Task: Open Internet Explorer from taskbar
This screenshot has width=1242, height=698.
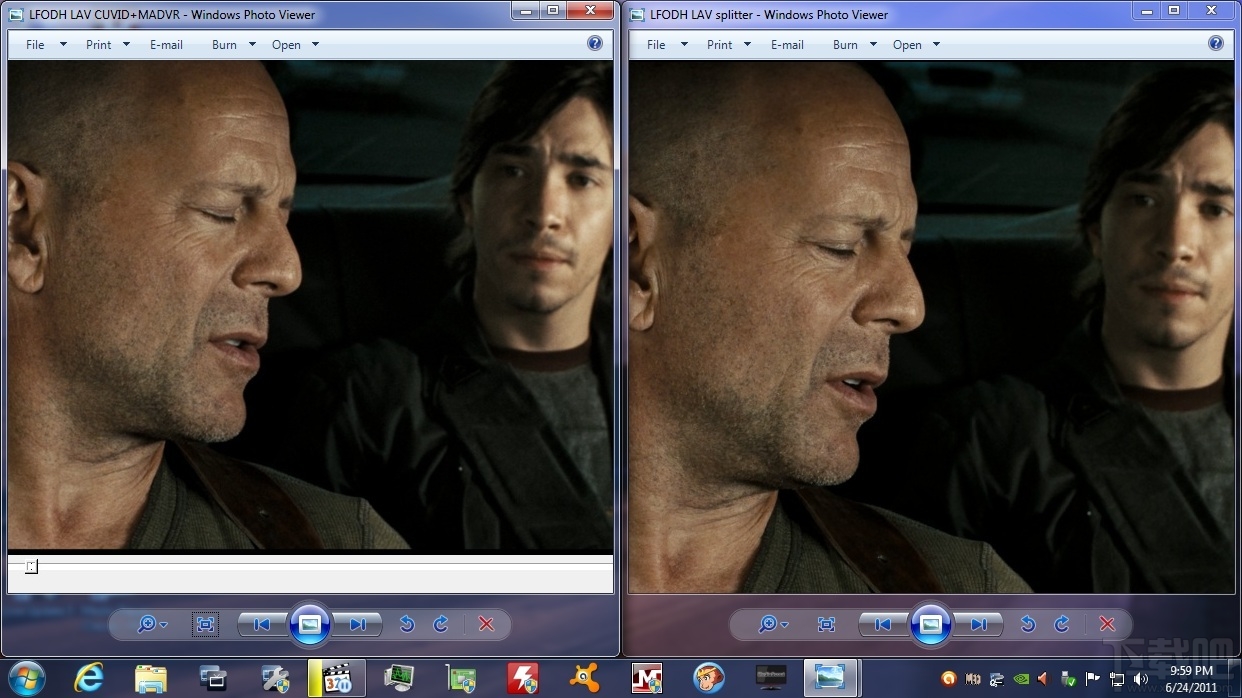Action: (89, 678)
